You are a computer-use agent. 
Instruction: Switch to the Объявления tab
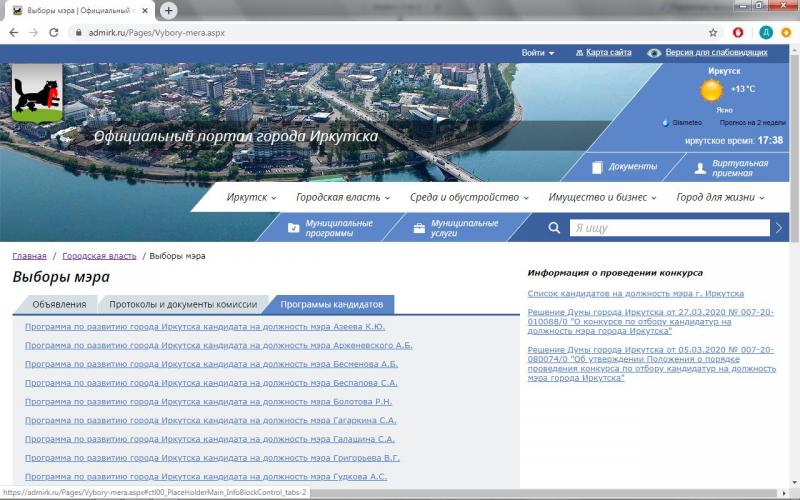(59, 305)
